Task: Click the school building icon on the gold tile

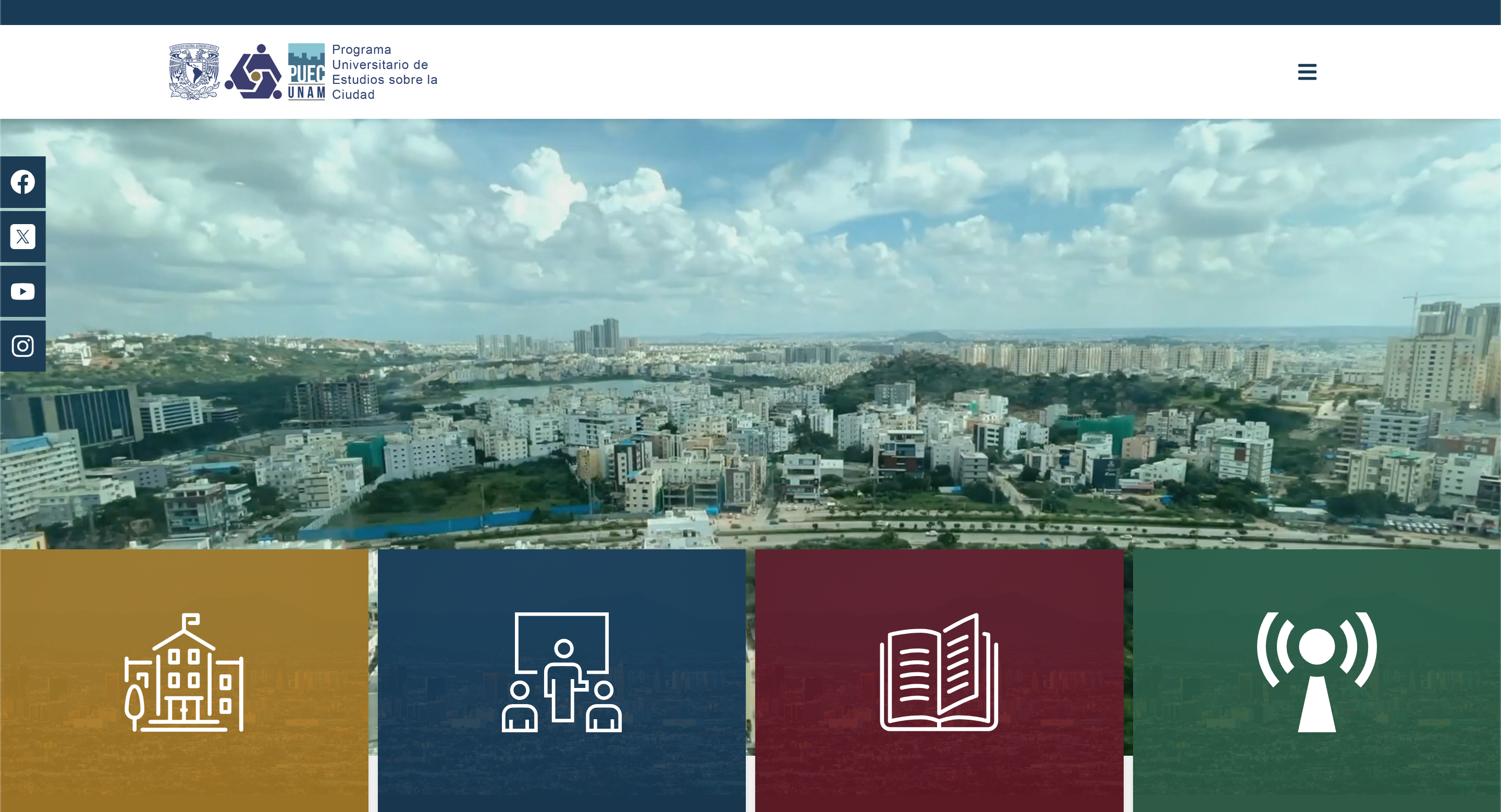Action: [x=184, y=672]
